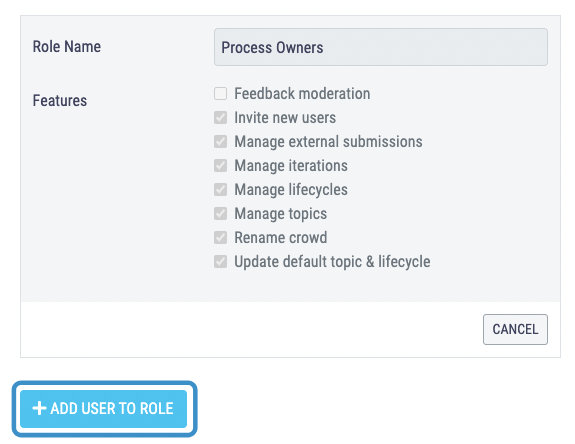Enable the Feedback moderation checkbox
The height and width of the screenshot is (444, 575).
[x=220, y=93]
